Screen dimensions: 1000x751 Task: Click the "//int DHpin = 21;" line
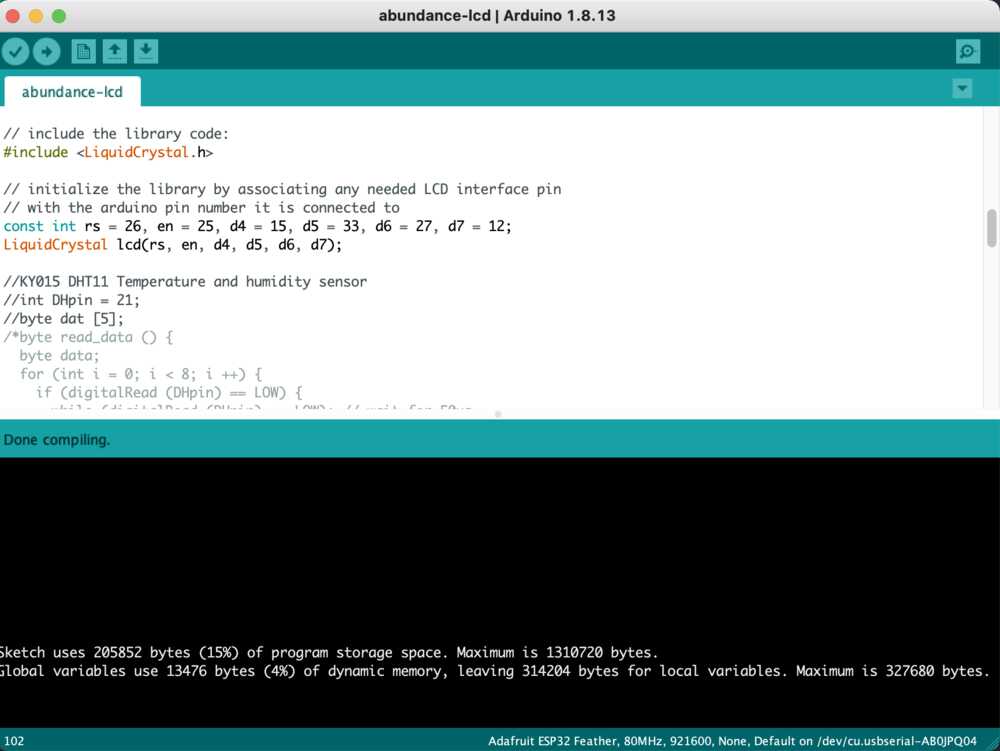(x=71, y=300)
